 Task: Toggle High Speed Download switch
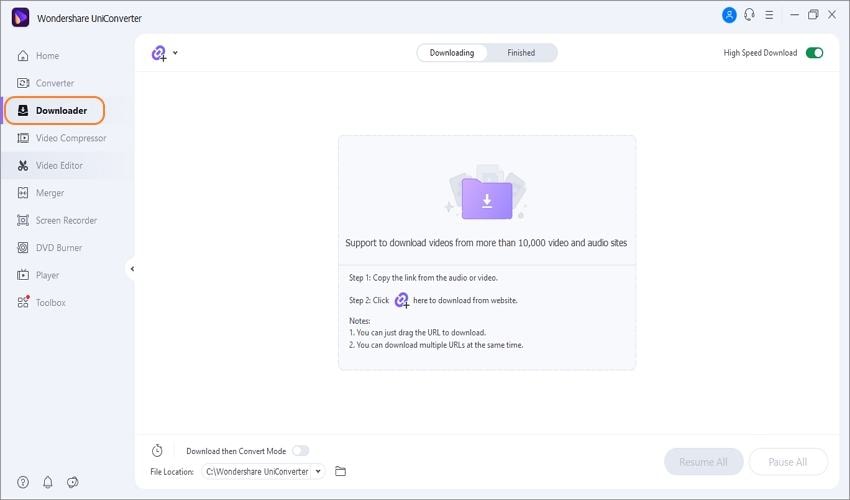click(x=814, y=53)
